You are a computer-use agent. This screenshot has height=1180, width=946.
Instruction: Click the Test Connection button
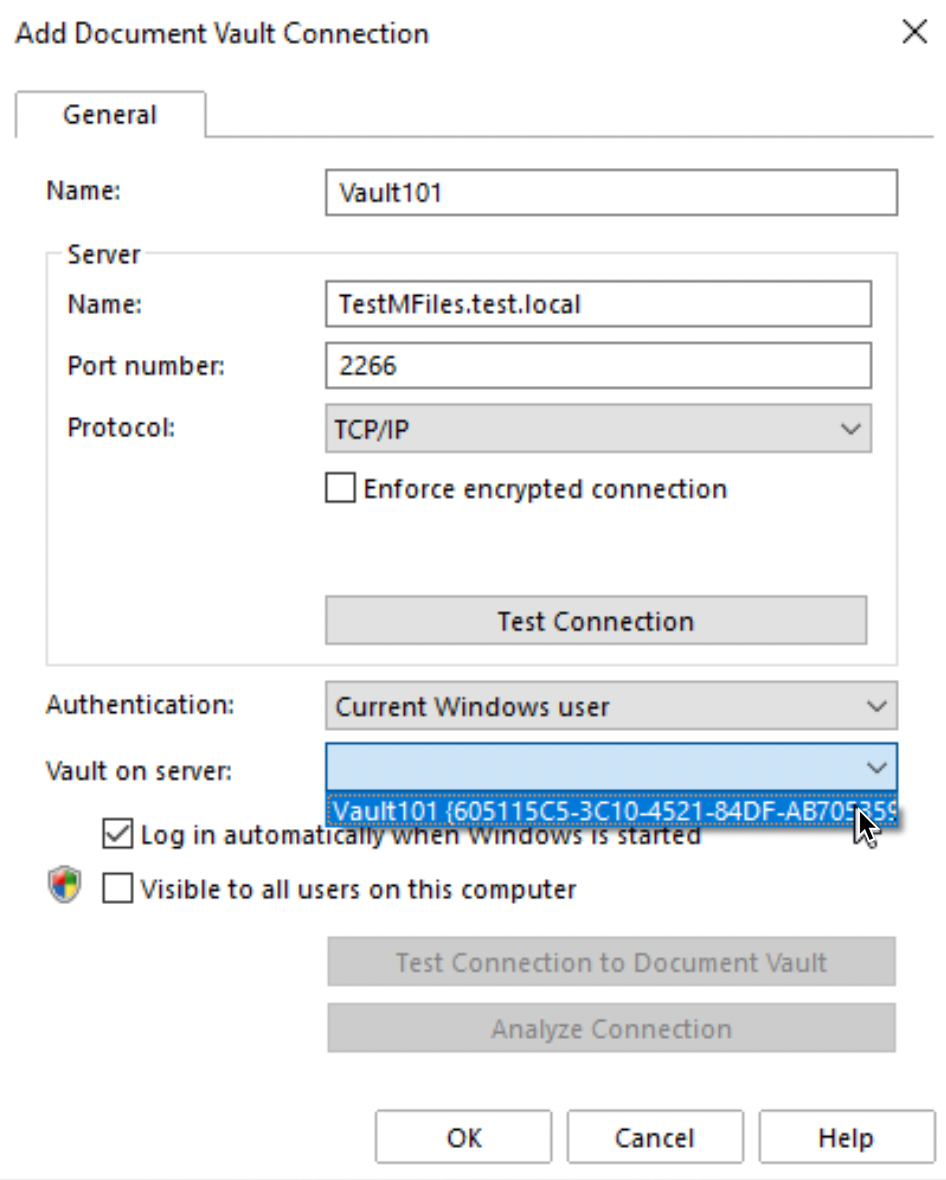(596, 621)
